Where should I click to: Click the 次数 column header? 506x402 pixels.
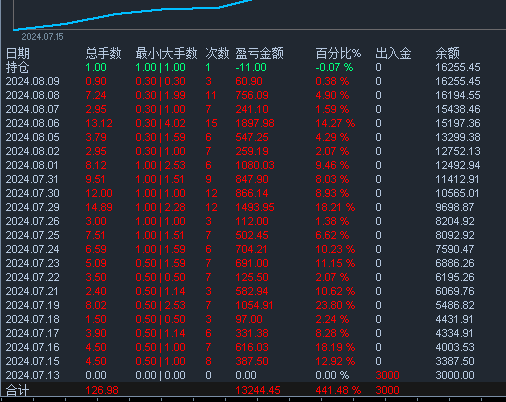(x=217, y=53)
